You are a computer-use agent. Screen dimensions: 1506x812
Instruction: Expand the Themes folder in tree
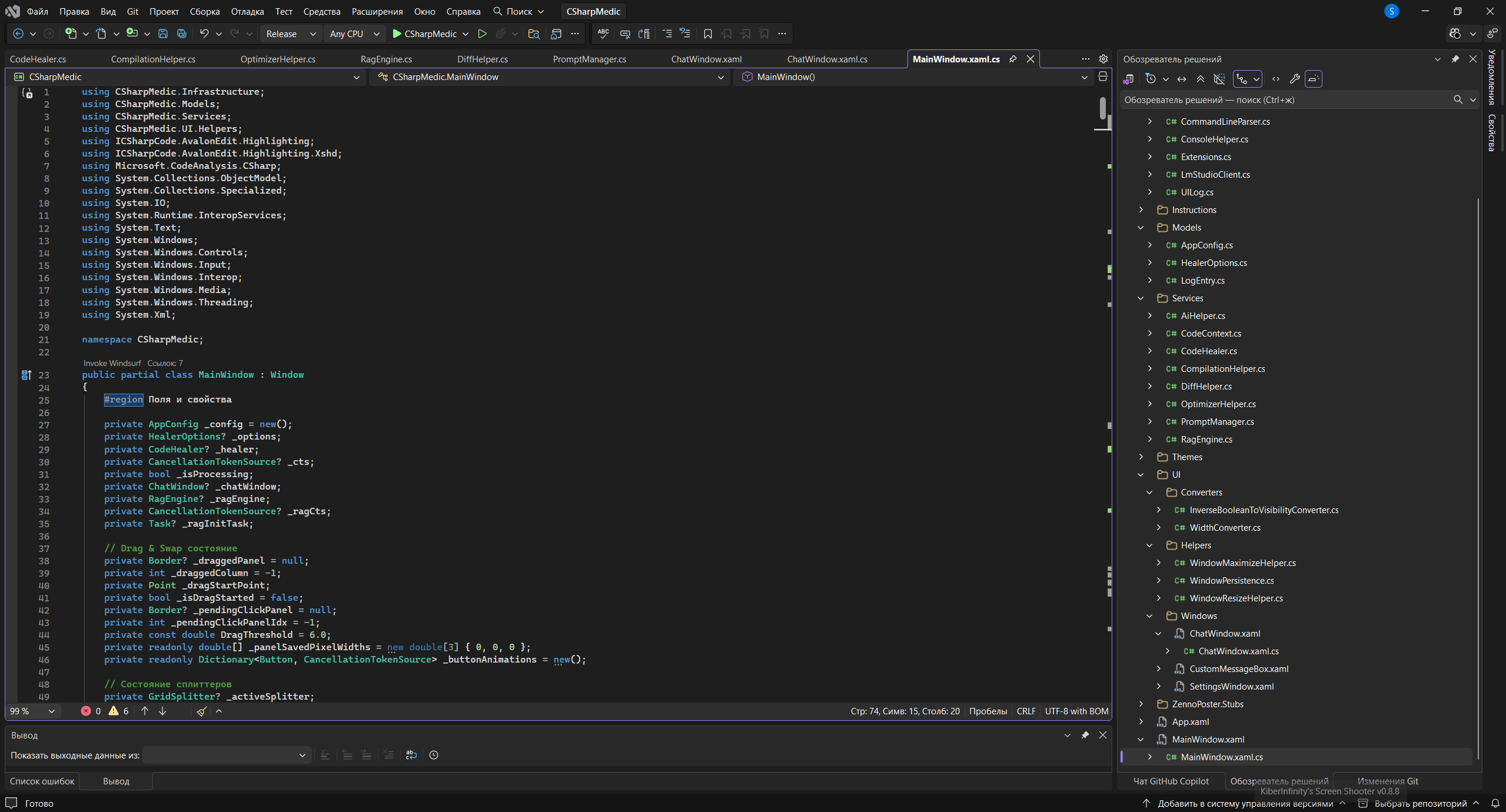point(1141,457)
